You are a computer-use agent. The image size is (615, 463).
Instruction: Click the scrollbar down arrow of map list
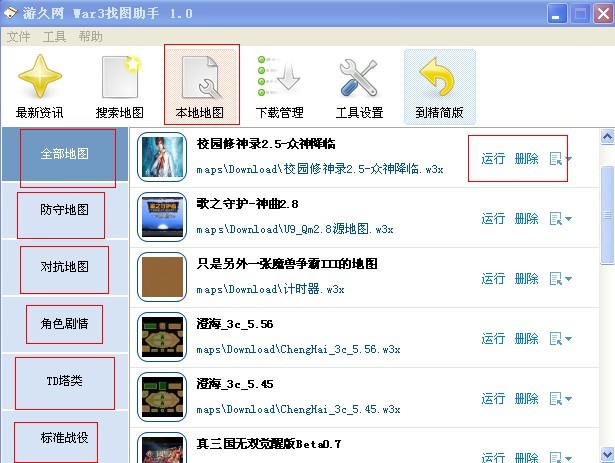point(607,454)
